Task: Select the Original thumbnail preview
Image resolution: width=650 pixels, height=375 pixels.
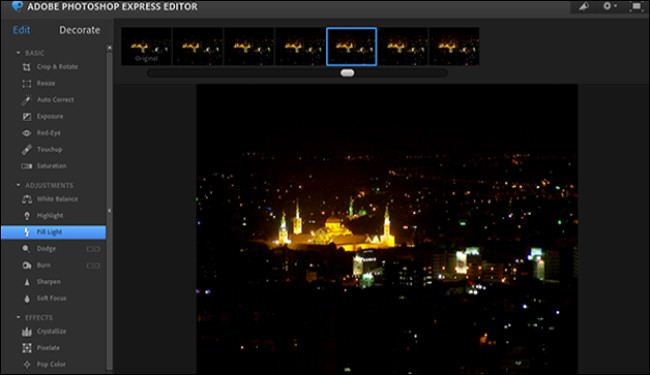Action: click(x=146, y=46)
